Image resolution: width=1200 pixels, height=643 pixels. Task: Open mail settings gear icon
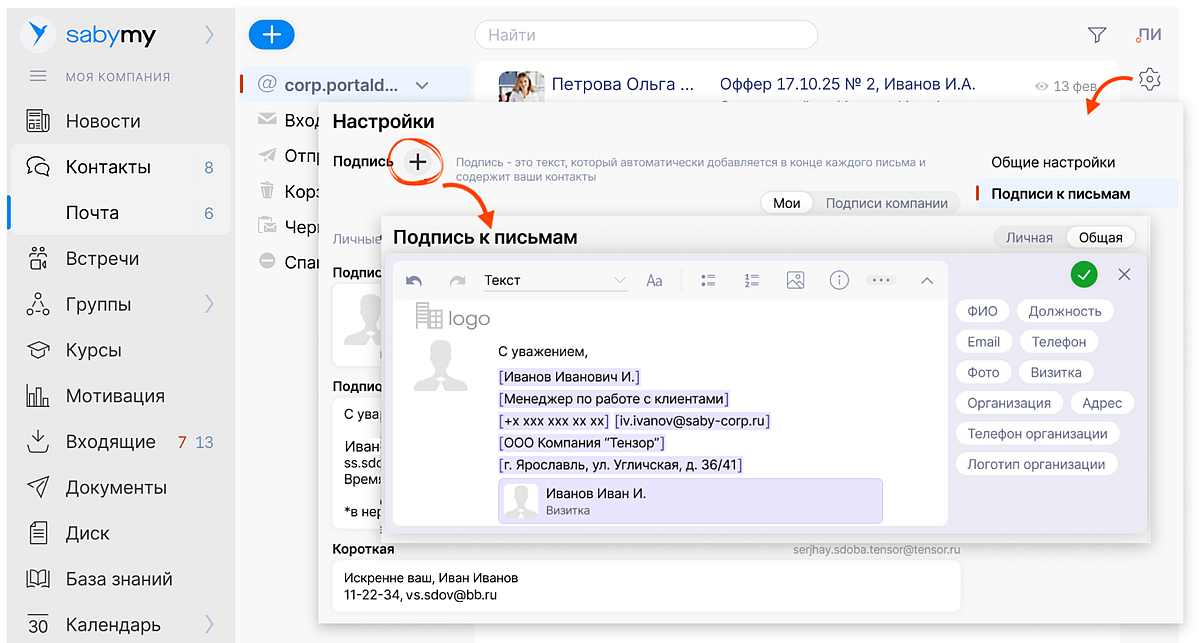coord(1149,79)
